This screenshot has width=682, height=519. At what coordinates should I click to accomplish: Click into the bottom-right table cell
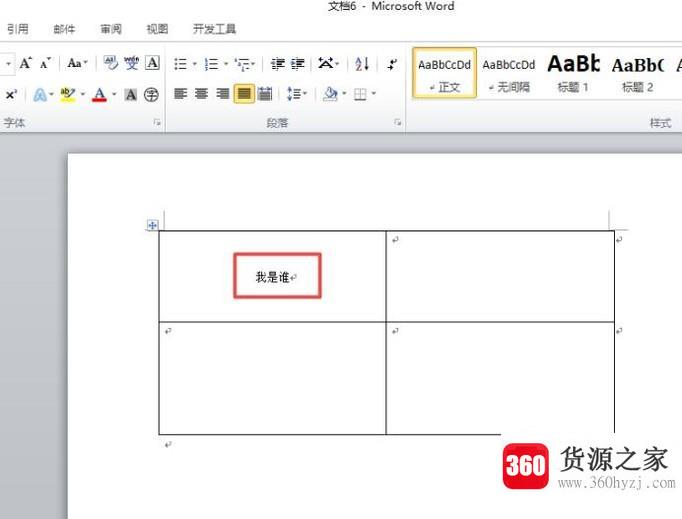[x=500, y=378]
